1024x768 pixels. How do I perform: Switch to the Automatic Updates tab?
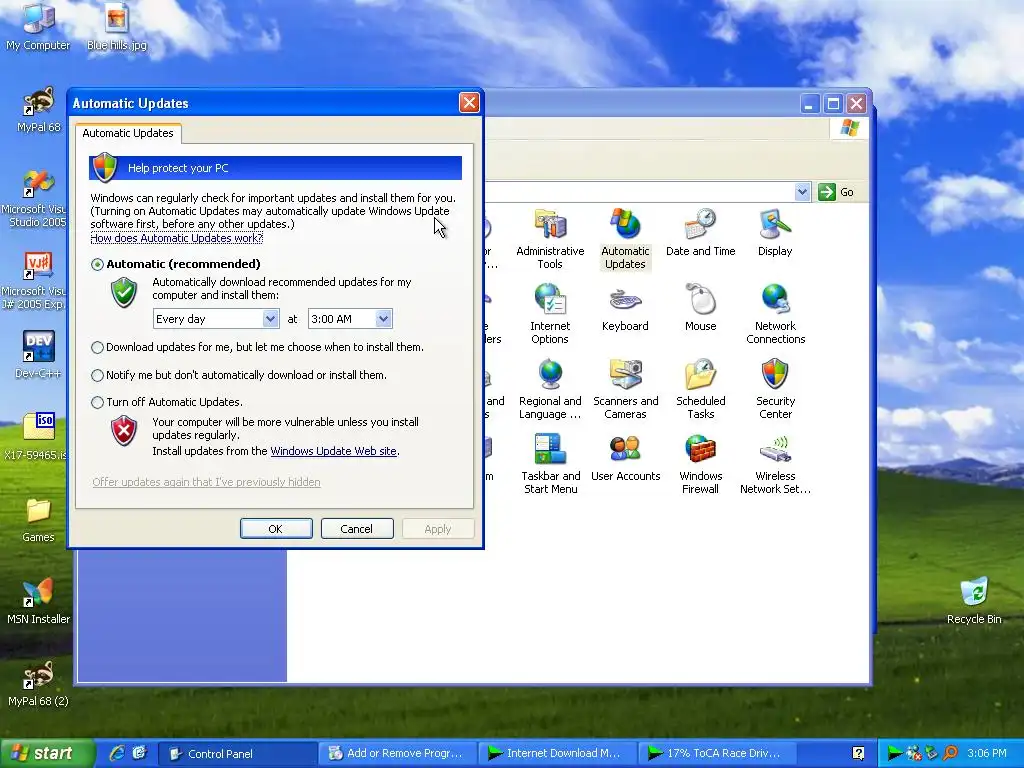pyautogui.click(x=128, y=133)
